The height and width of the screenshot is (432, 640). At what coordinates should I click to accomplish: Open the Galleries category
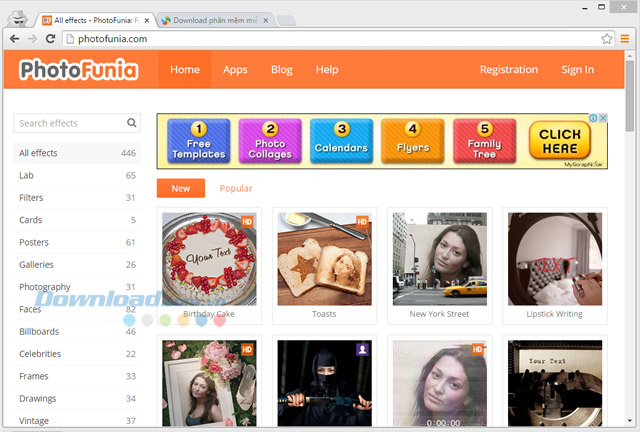(77, 265)
